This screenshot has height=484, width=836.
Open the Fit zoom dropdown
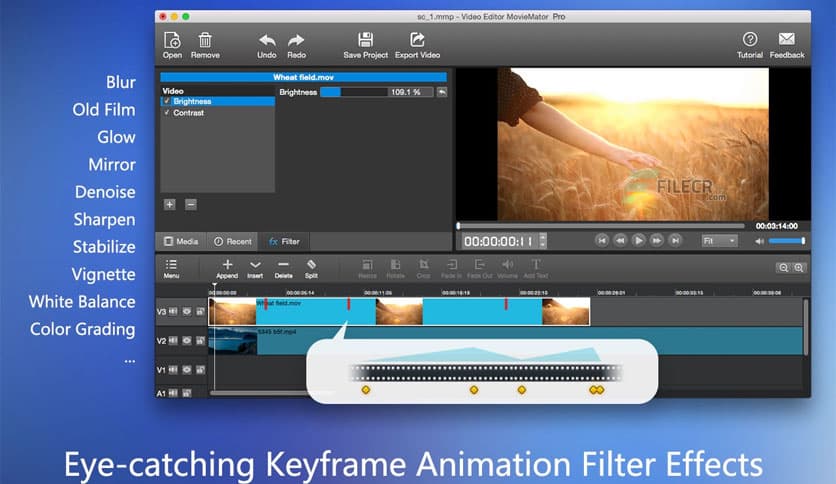tap(719, 241)
